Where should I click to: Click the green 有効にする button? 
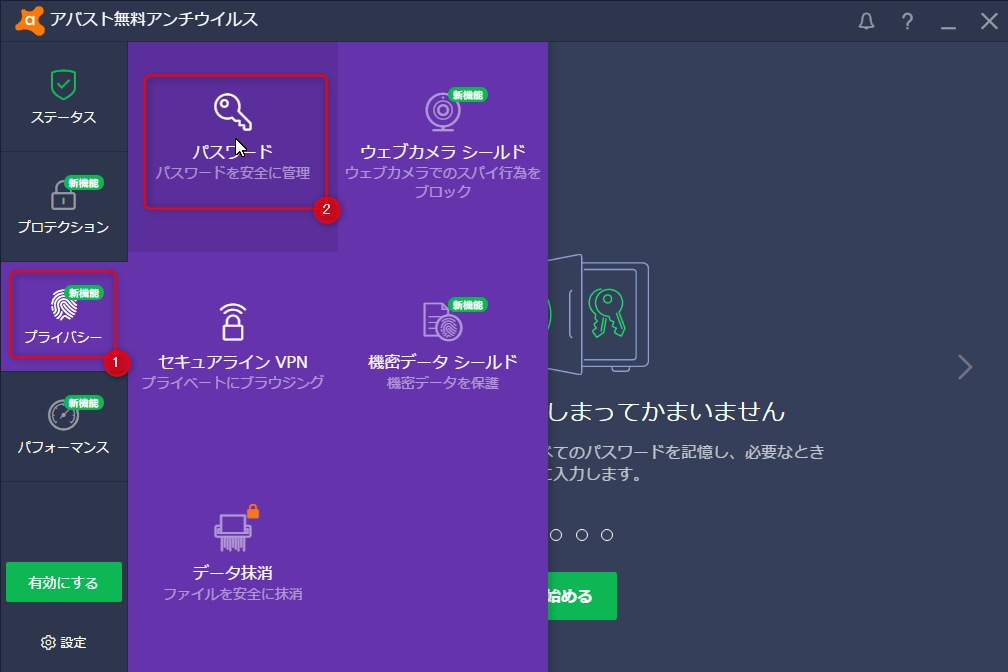pyautogui.click(x=64, y=582)
